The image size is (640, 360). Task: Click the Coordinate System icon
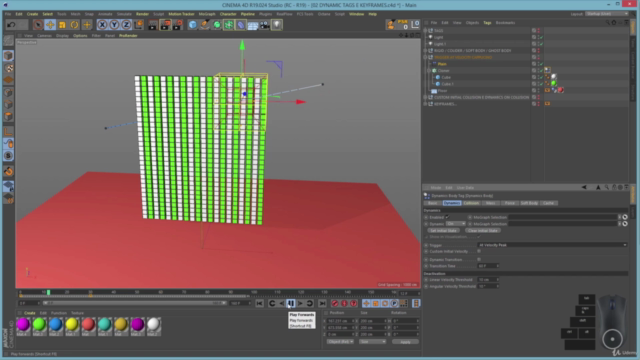tap(138, 25)
